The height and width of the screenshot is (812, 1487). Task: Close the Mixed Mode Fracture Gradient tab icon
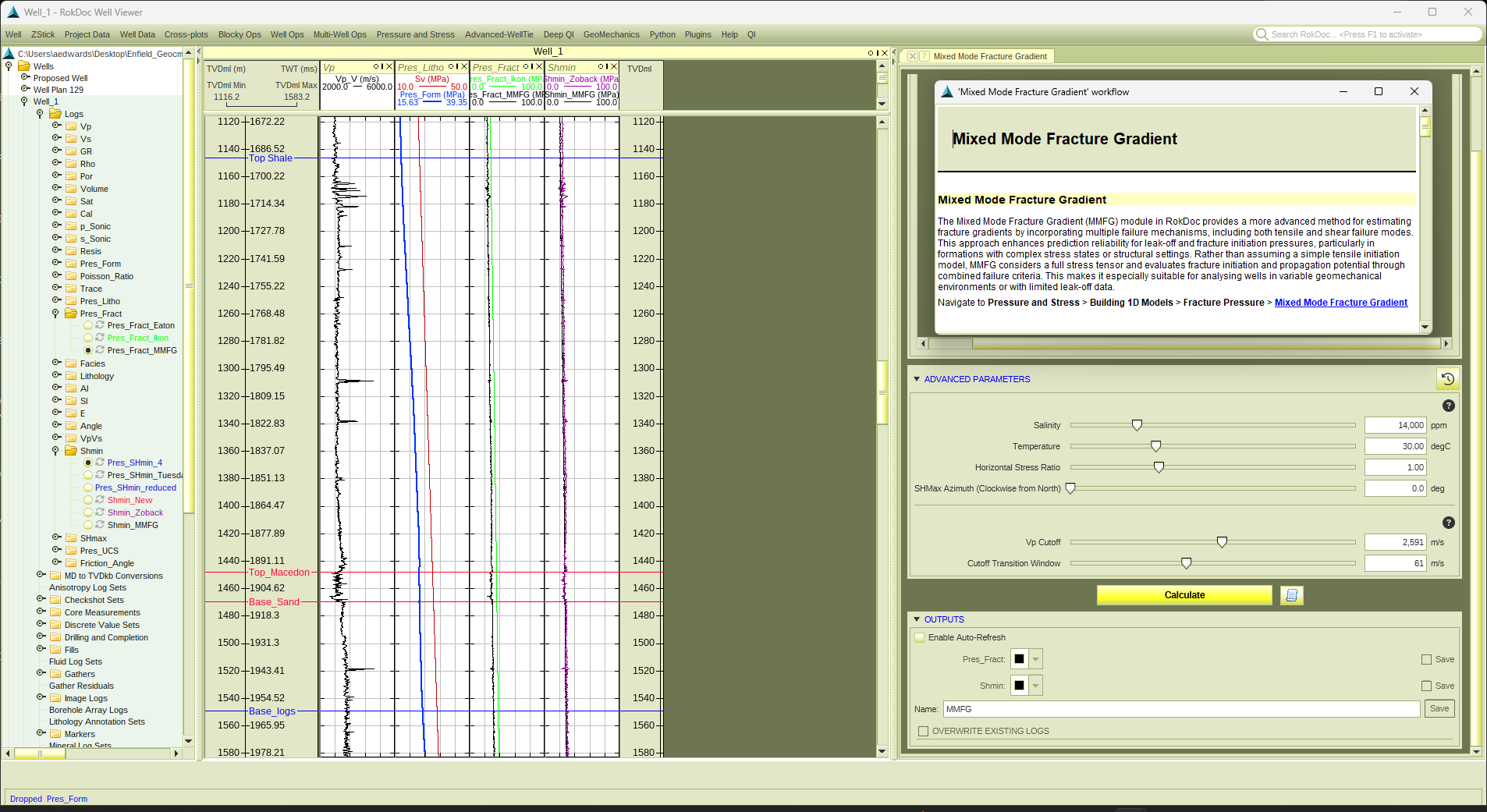912,56
